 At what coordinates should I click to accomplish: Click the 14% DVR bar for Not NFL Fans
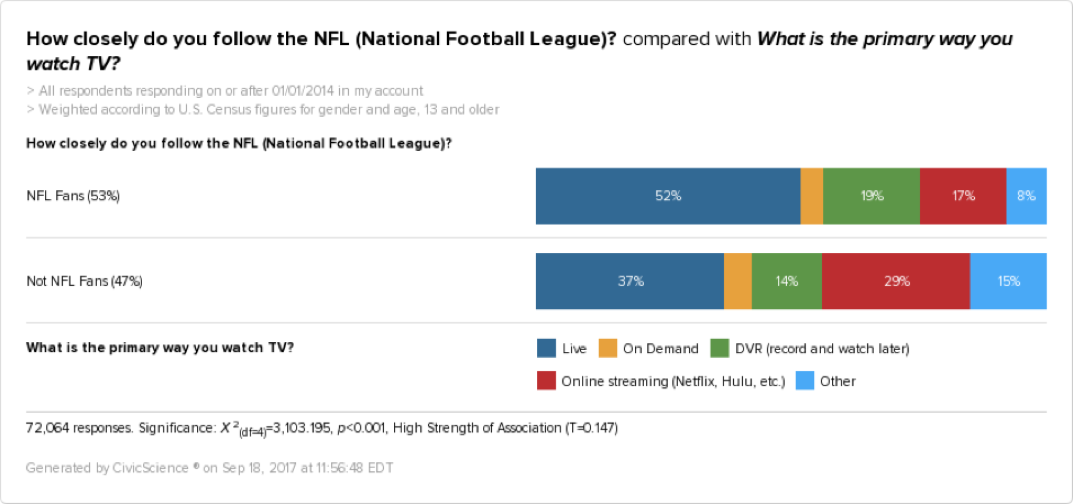click(786, 281)
